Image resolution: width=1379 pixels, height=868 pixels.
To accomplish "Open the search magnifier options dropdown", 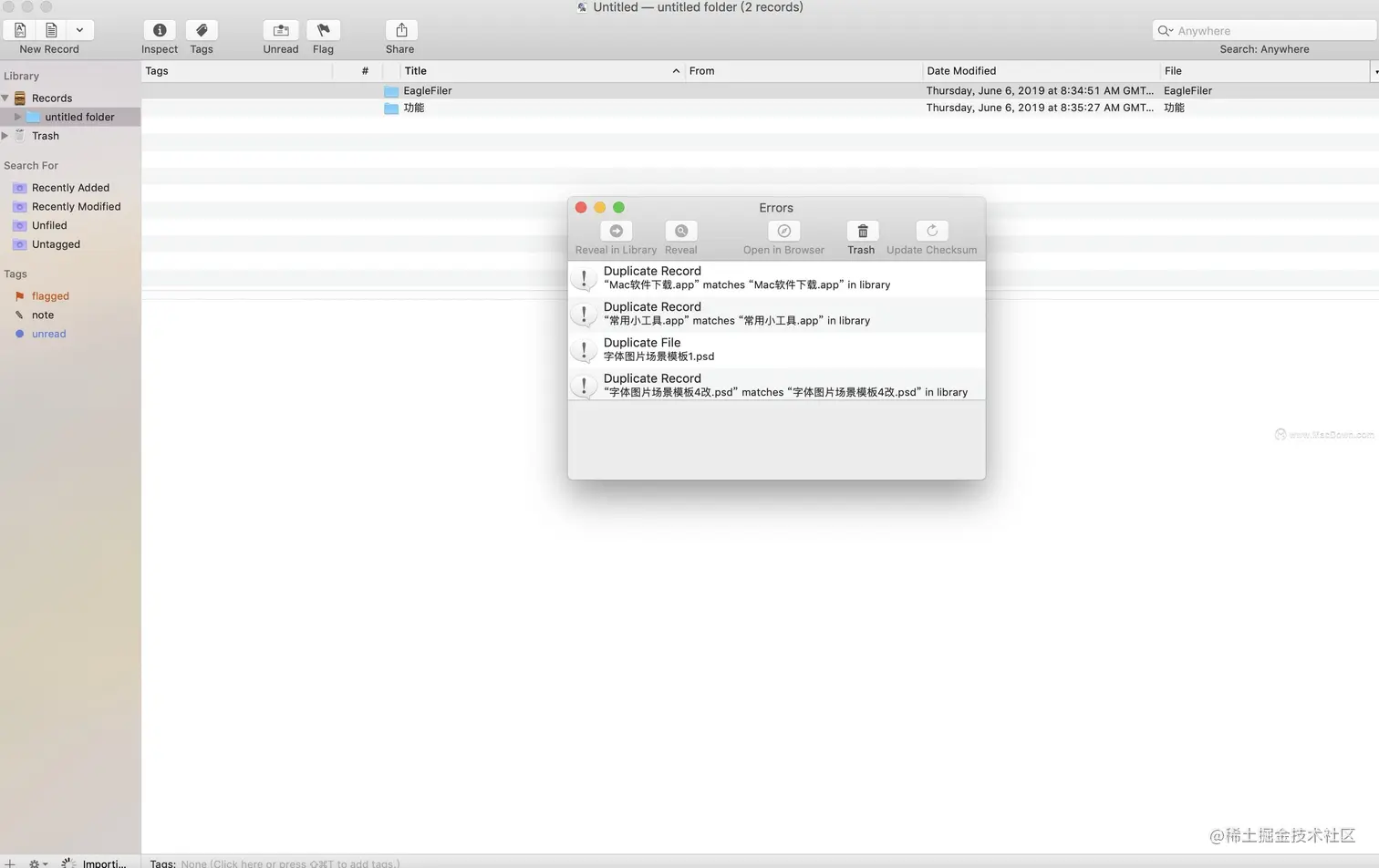I will pyautogui.click(x=1165, y=31).
